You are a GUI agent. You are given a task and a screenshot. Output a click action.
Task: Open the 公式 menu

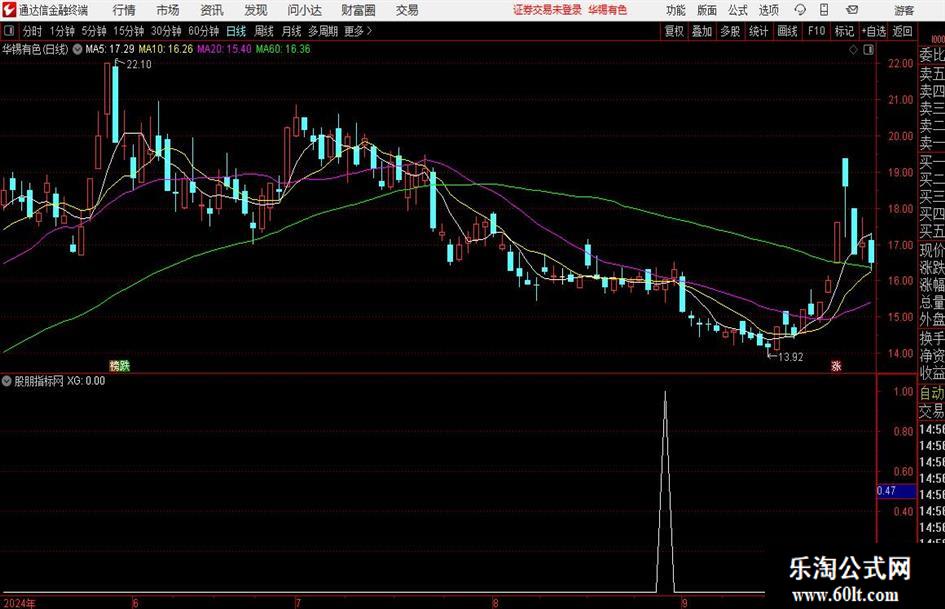tap(737, 10)
